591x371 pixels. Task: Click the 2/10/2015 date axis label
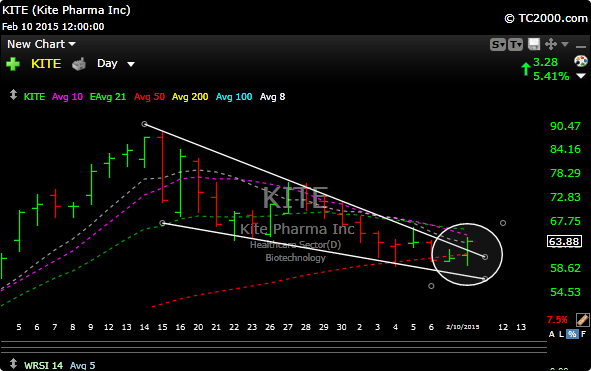coord(462,327)
